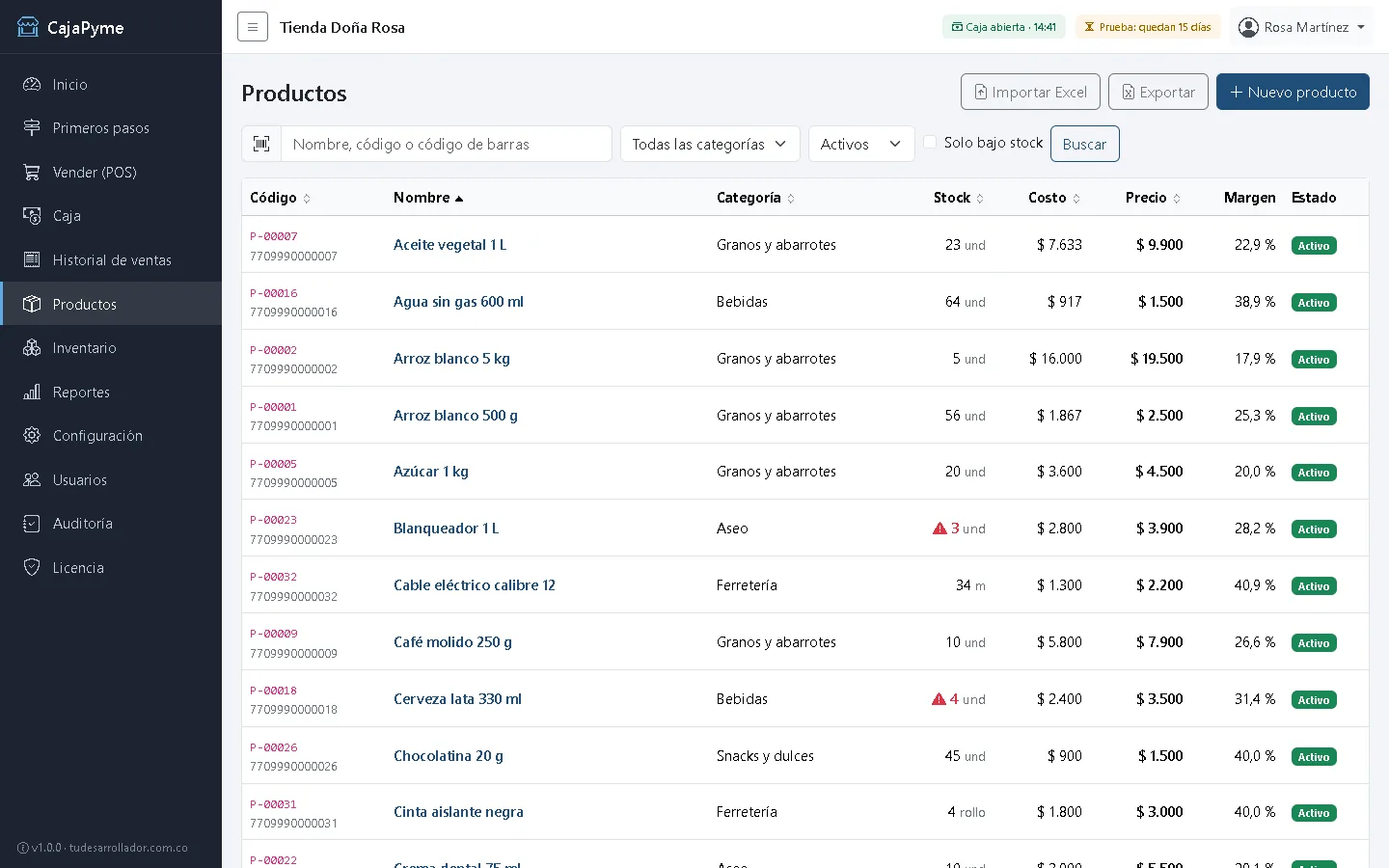The height and width of the screenshot is (868, 1389).
Task: Click the Historial de ventas icon
Action: click(x=32, y=259)
